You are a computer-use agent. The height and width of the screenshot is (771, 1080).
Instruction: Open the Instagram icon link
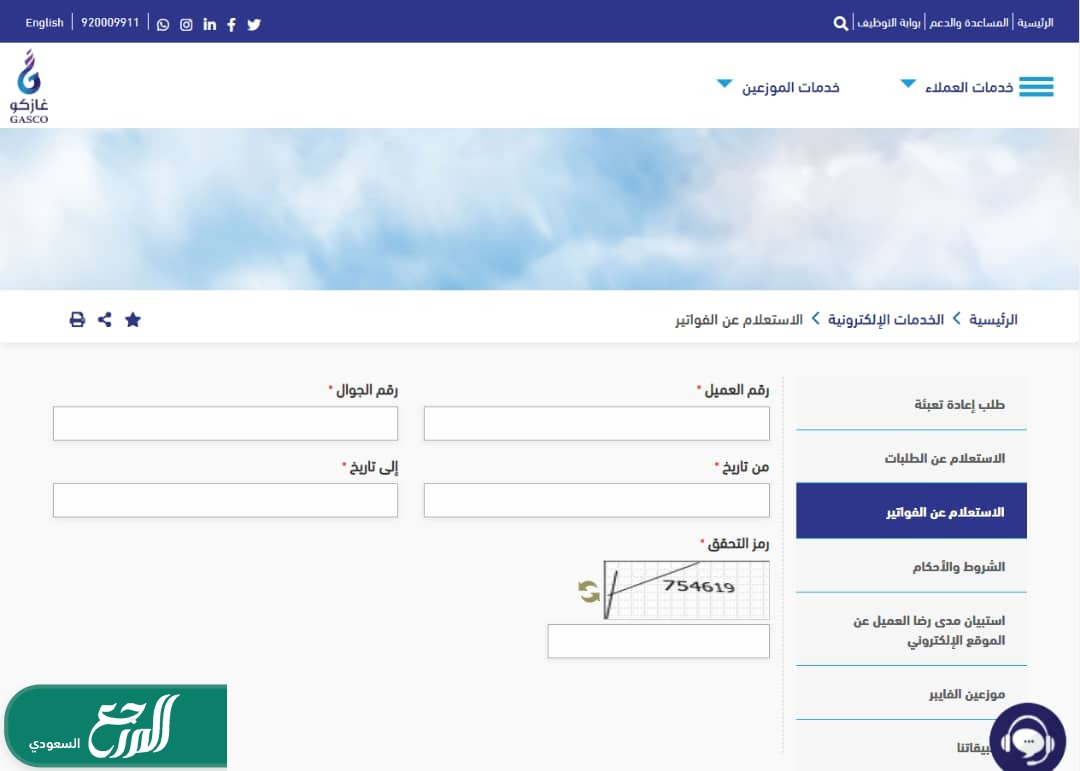pyautogui.click(x=186, y=24)
